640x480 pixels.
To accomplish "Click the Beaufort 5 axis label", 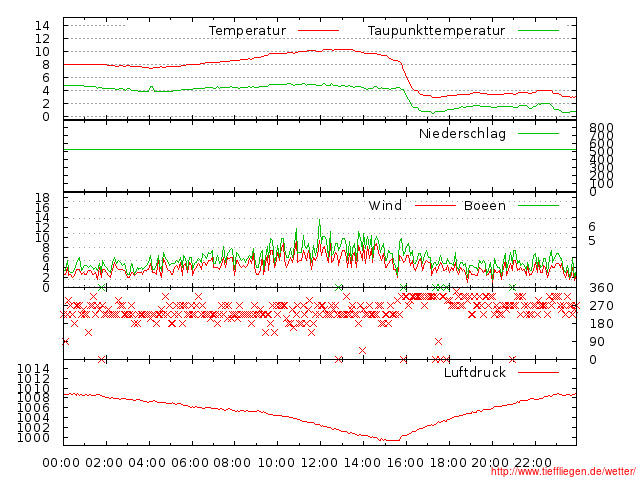I will tap(592, 241).
